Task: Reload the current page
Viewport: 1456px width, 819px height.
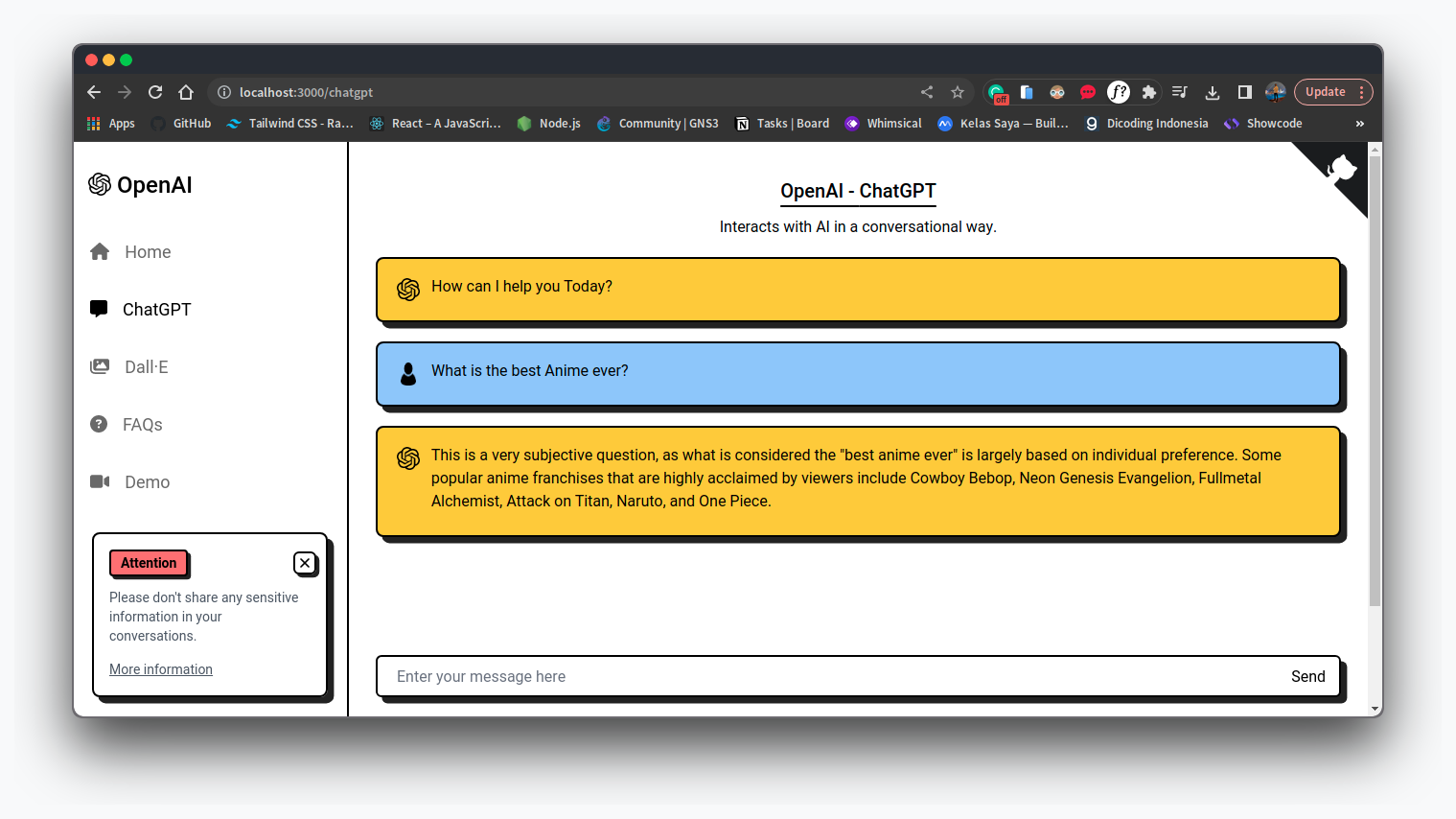Action: (x=155, y=92)
